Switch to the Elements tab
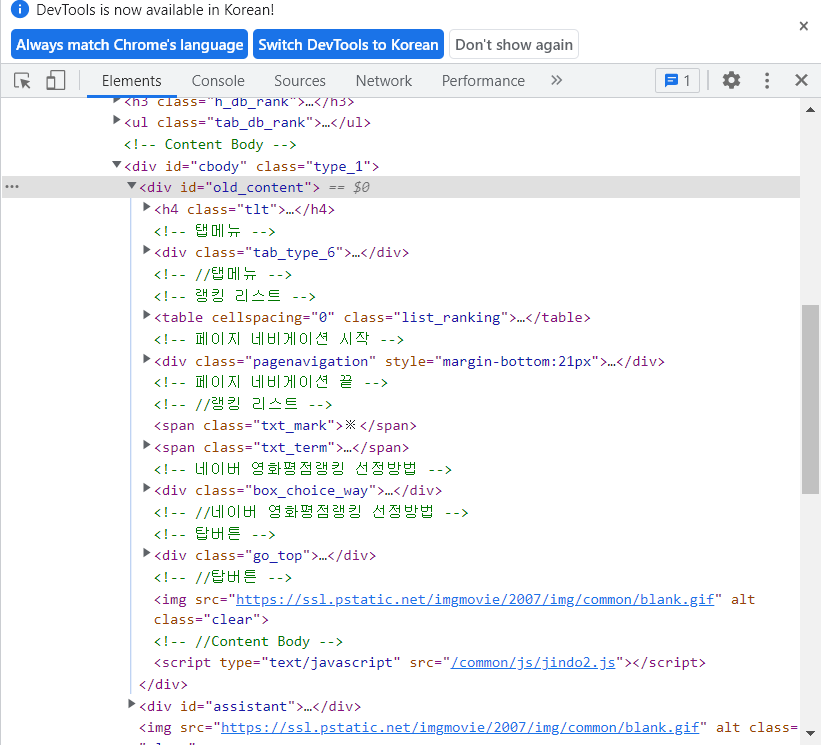 click(x=131, y=81)
